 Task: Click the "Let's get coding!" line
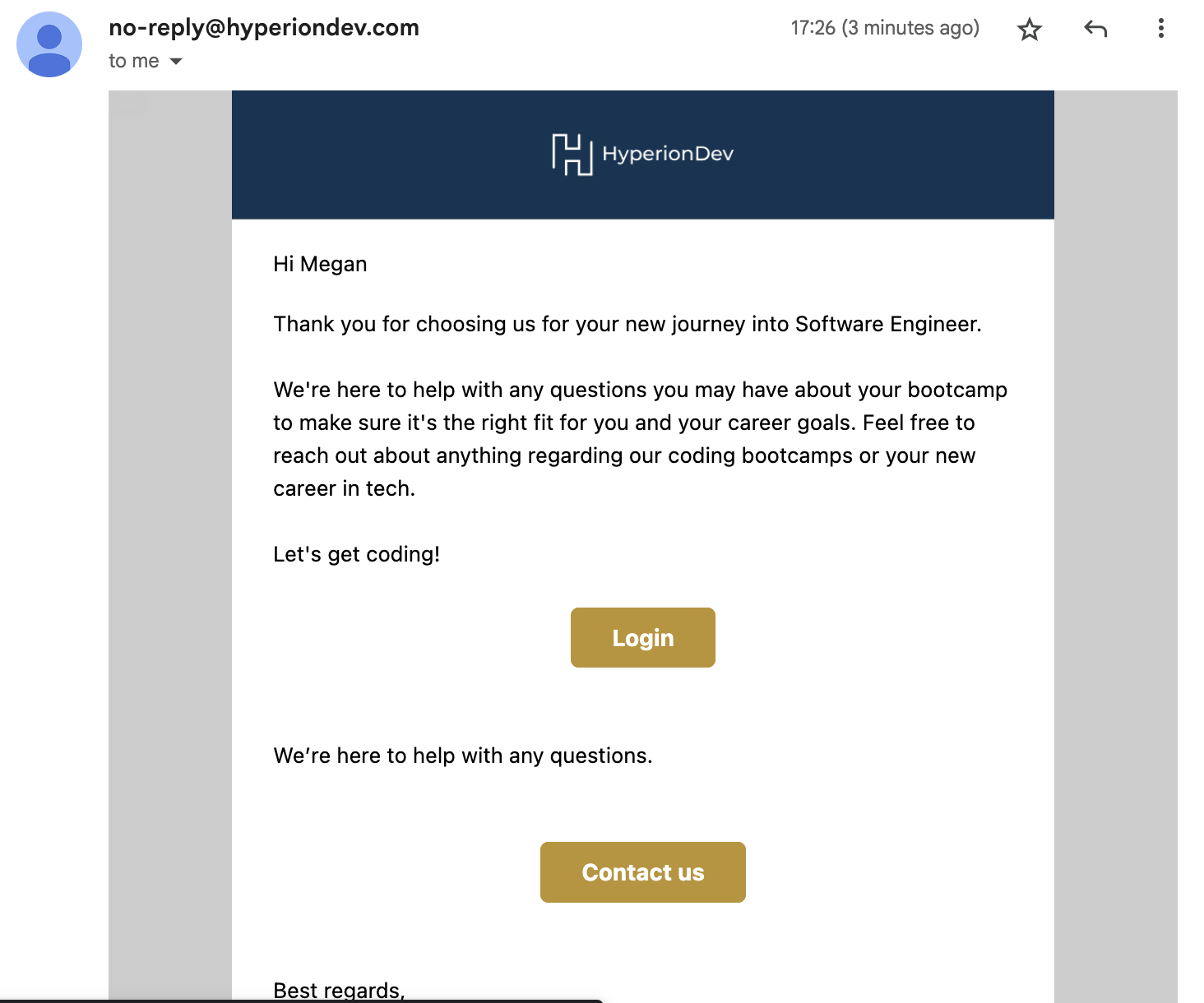pos(356,554)
